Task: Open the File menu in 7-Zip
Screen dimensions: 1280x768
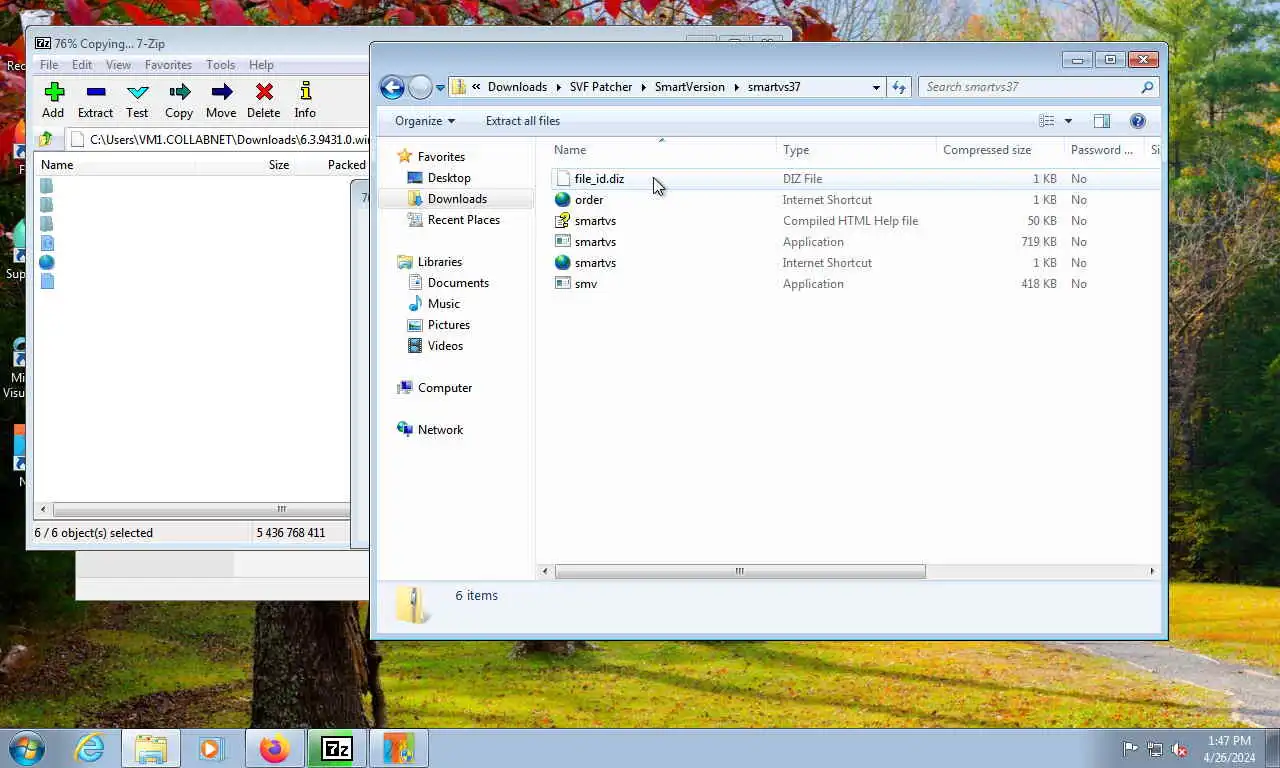Action: (x=48, y=65)
